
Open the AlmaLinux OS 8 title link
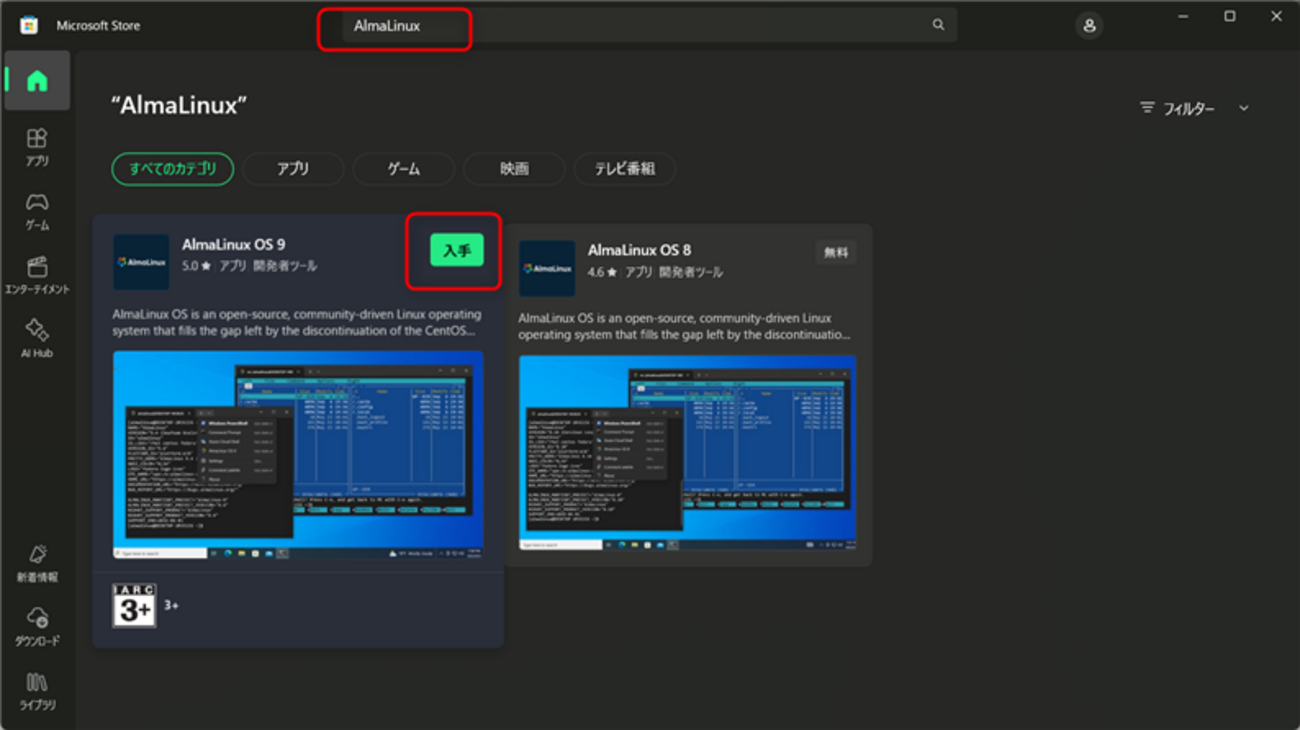(639, 250)
